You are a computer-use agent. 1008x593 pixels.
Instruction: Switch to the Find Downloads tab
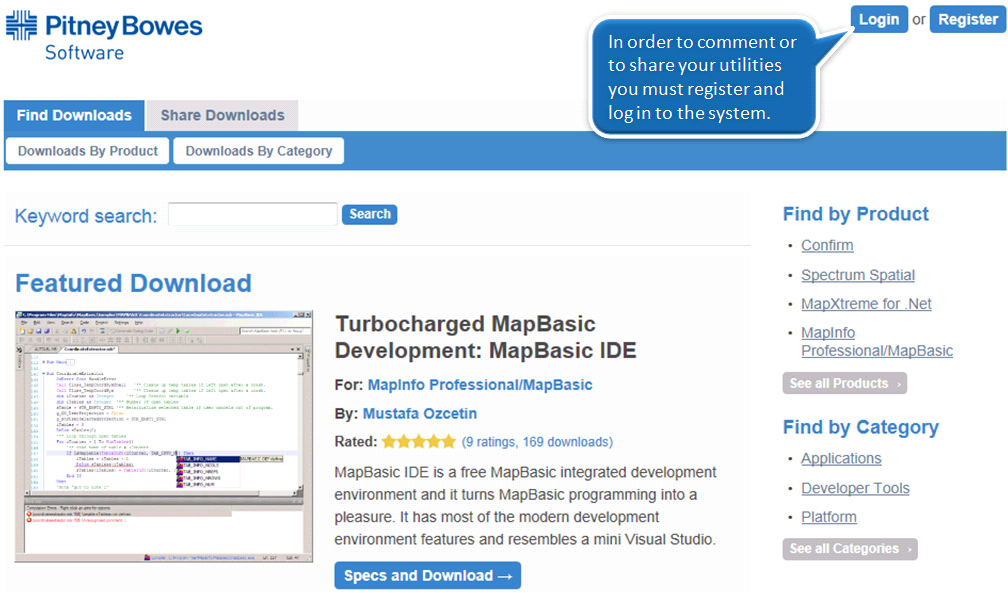coord(74,116)
